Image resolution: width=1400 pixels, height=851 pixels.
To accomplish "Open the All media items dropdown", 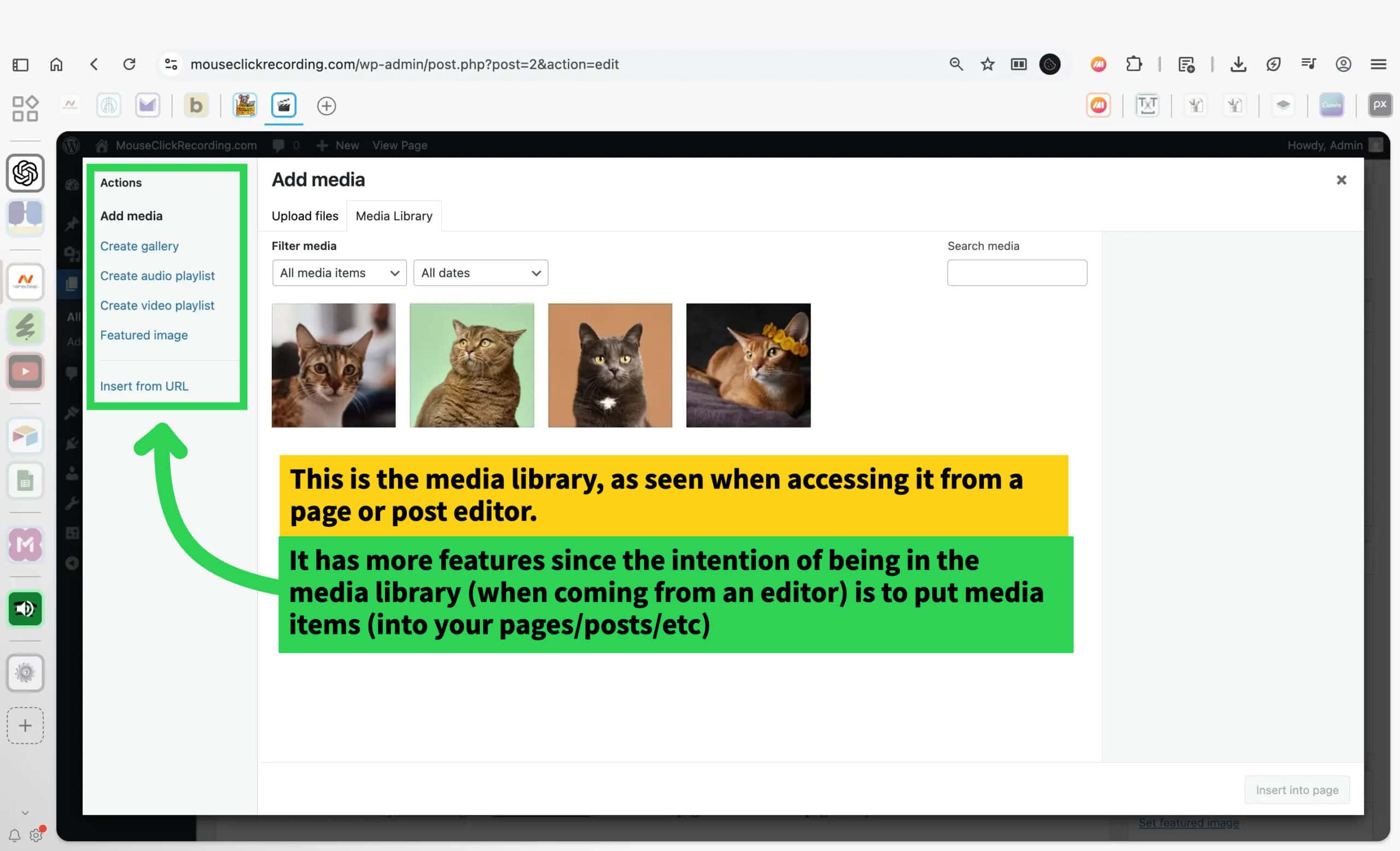I will click(339, 273).
